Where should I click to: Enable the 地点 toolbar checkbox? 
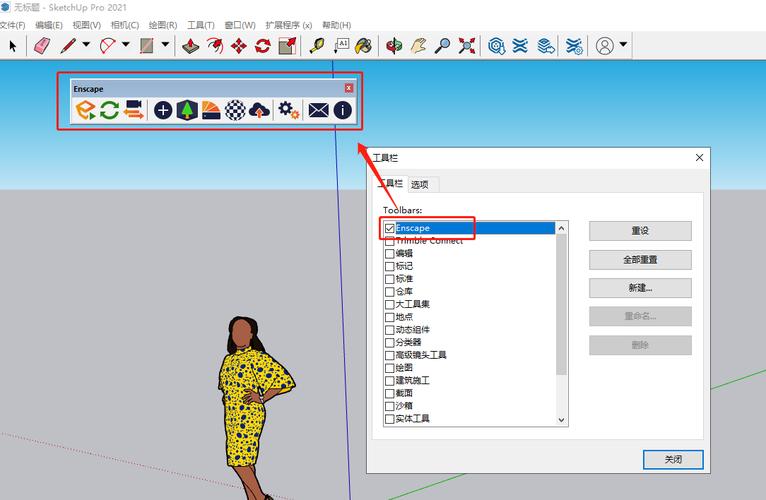pyautogui.click(x=389, y=317)
